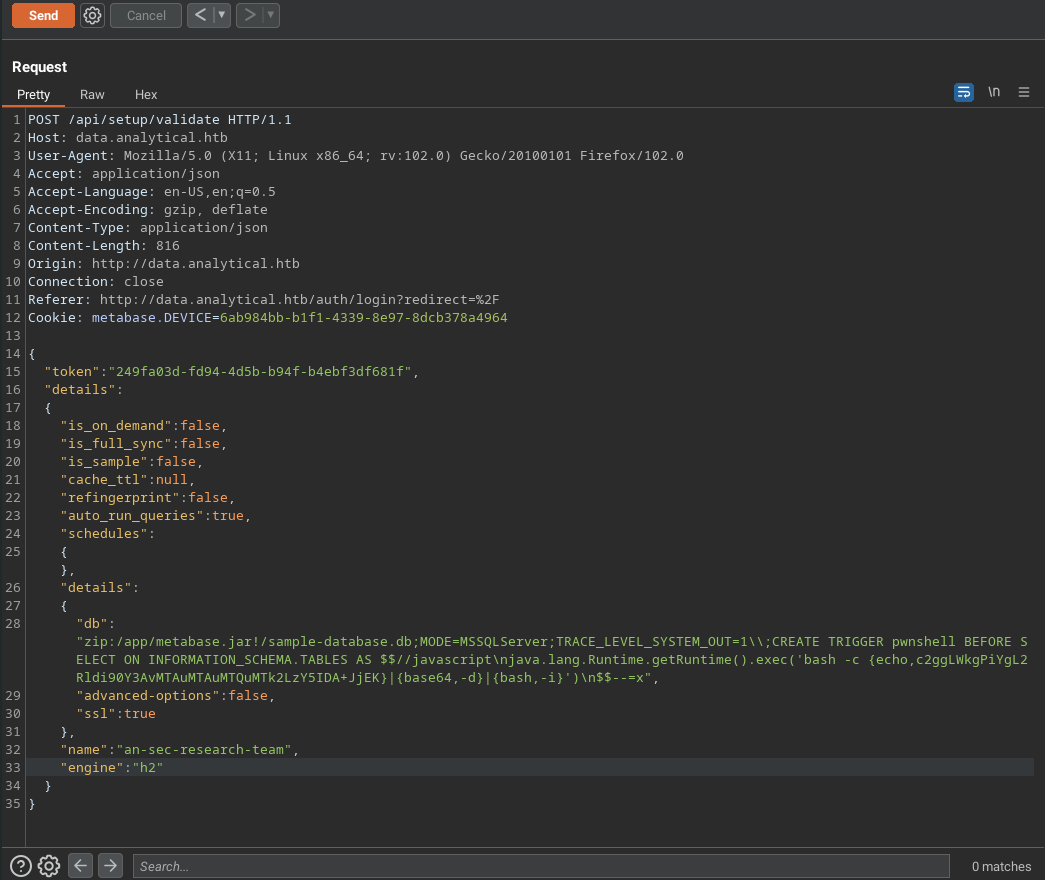Click the User-Agent header line
This screenshot has width=1045, height=880.
pyautogui.click(x=355, y=155)
